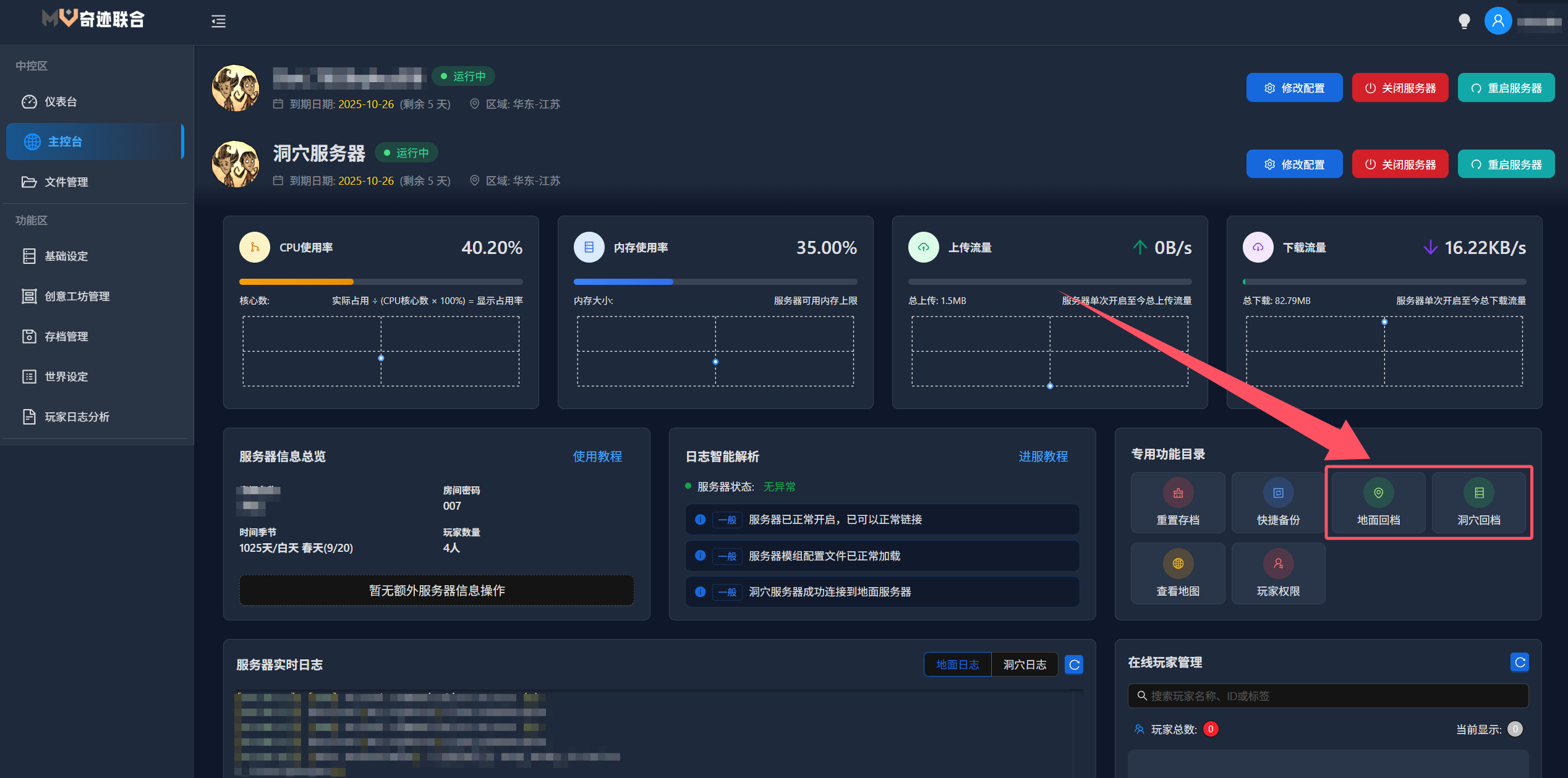Collapse the left sidebar
This screenshot has height=778, width=1568.
[x=218, y=22]
